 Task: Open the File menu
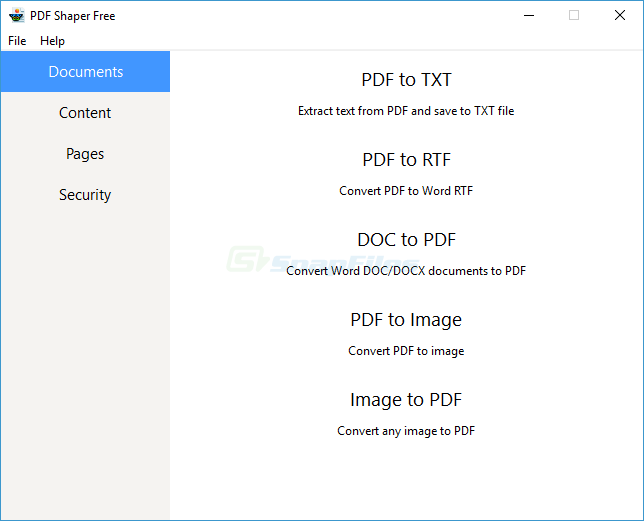17,41
